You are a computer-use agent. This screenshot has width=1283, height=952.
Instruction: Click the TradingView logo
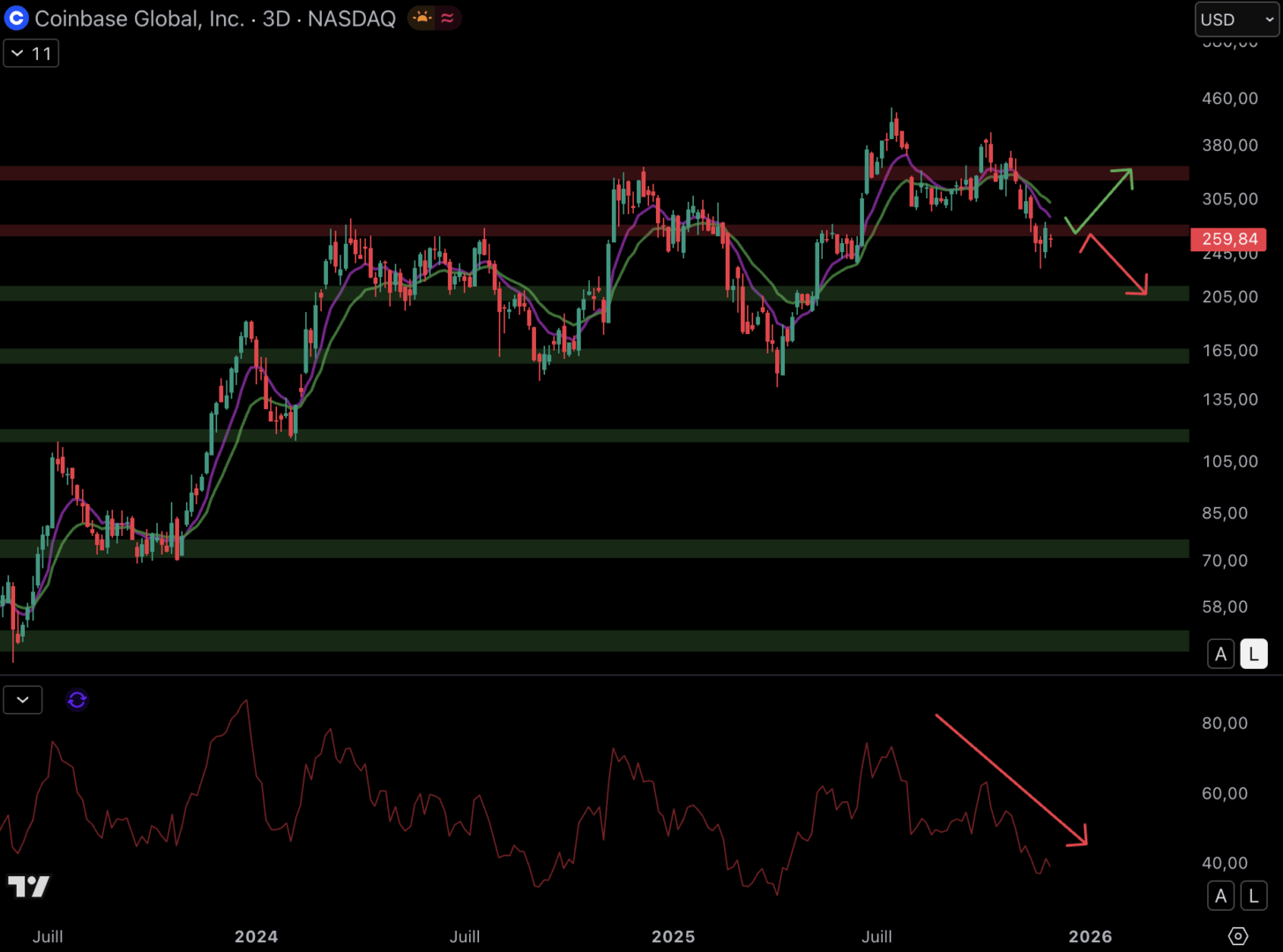[x=28, y=886]
